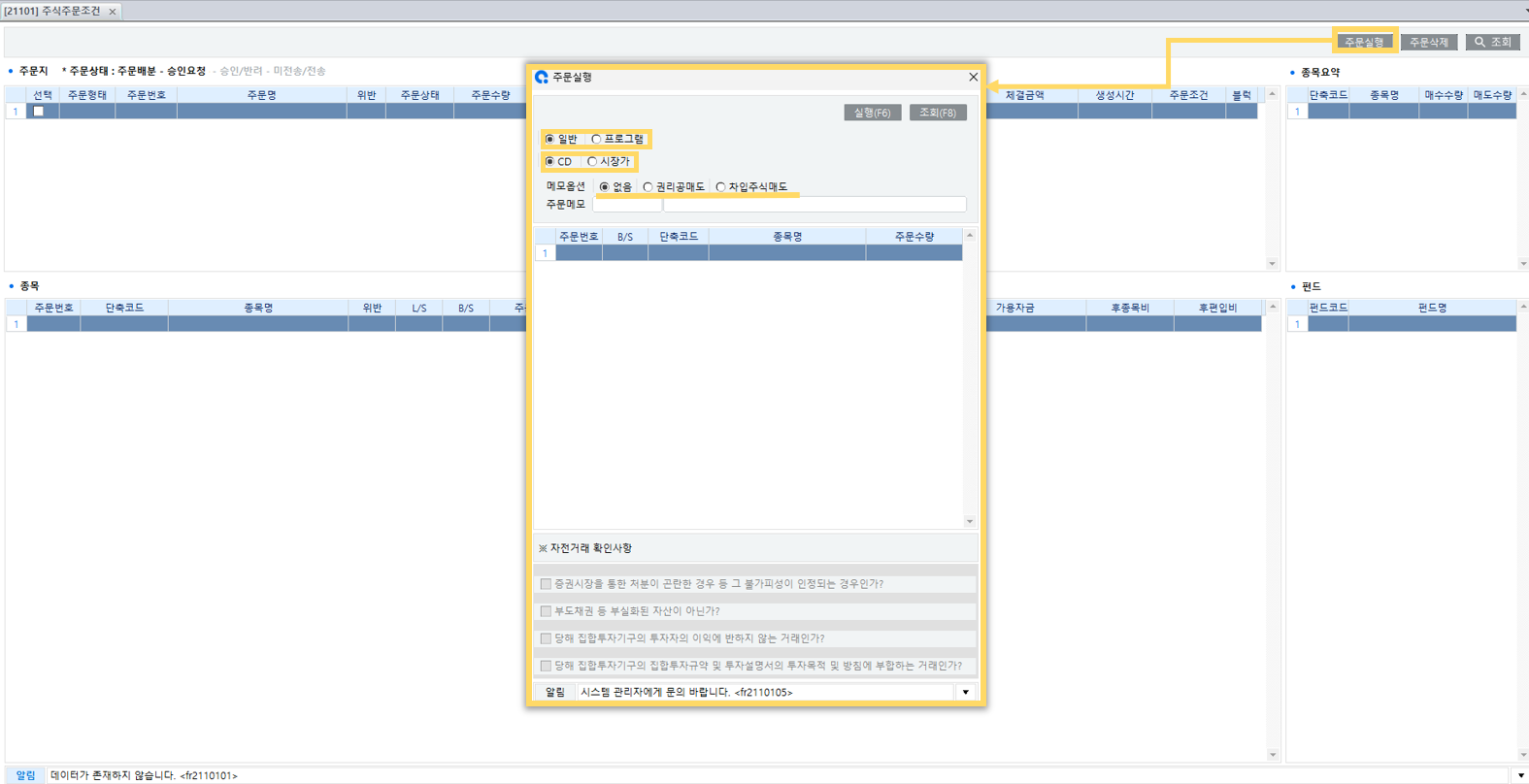1529x784 pixels.
Task: Click the L/S column header in 종목
Action: click(x=419, y=308)
